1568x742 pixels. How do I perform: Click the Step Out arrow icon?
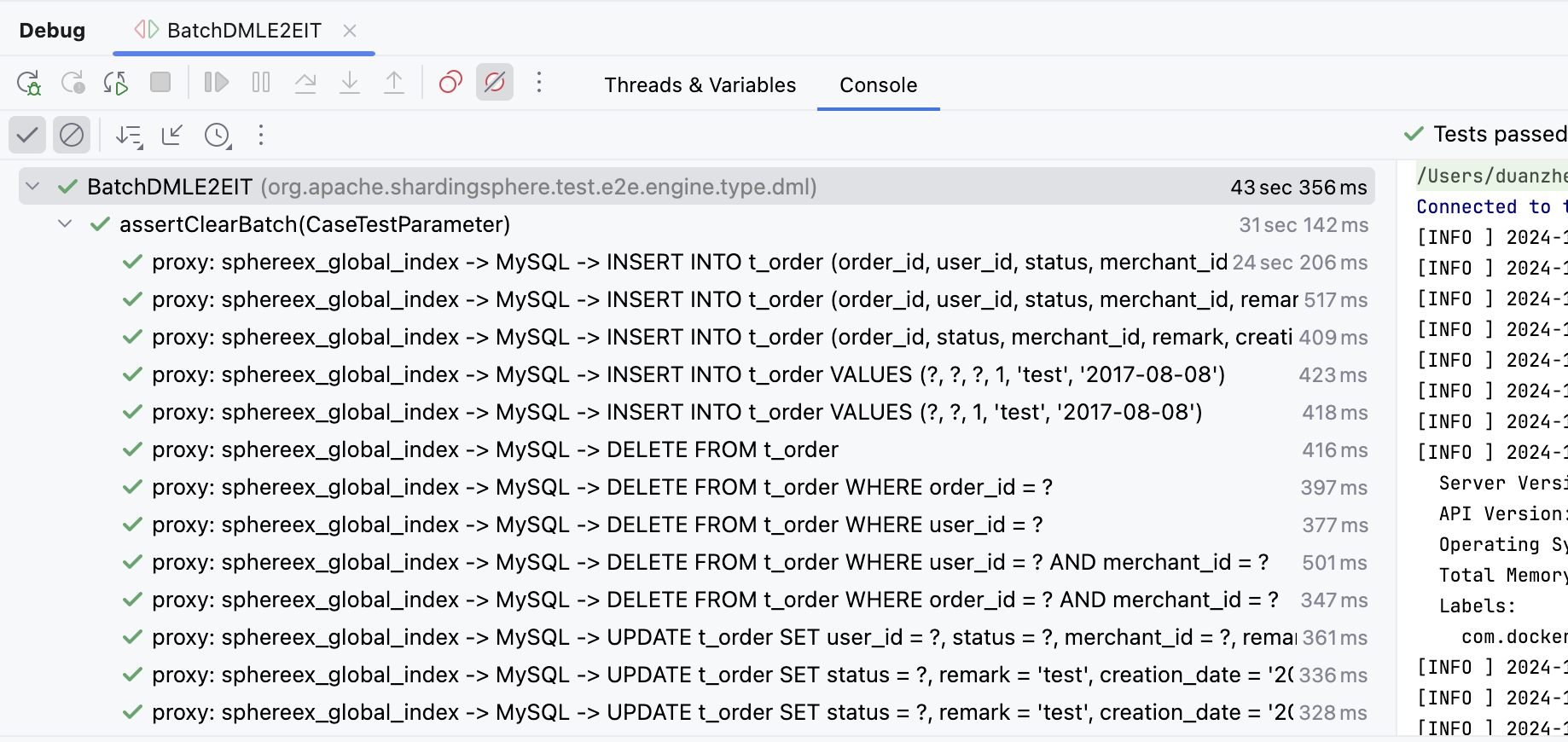tap(394, 83)
